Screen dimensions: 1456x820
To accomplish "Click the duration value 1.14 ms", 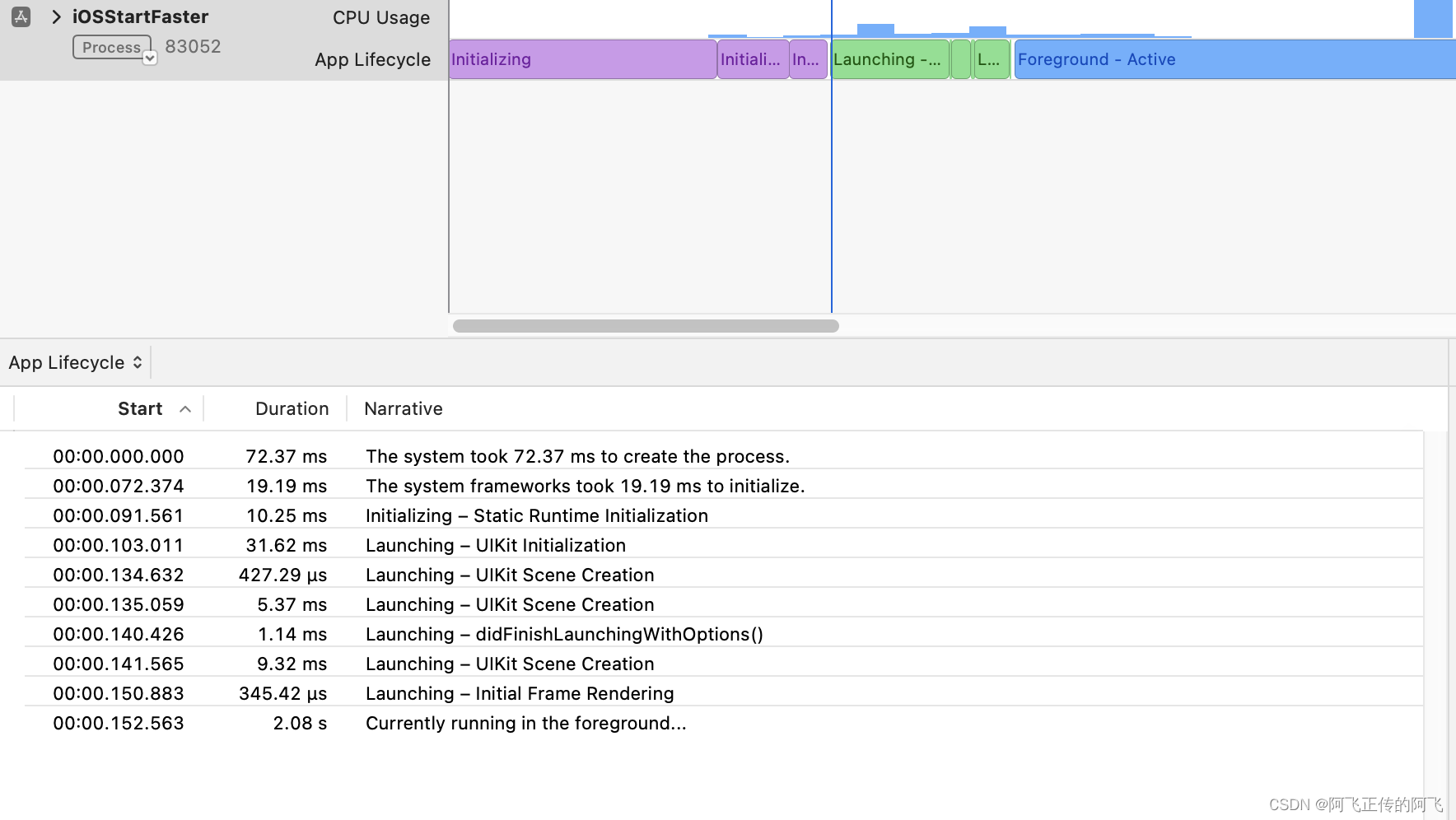I will coord(292,634).
